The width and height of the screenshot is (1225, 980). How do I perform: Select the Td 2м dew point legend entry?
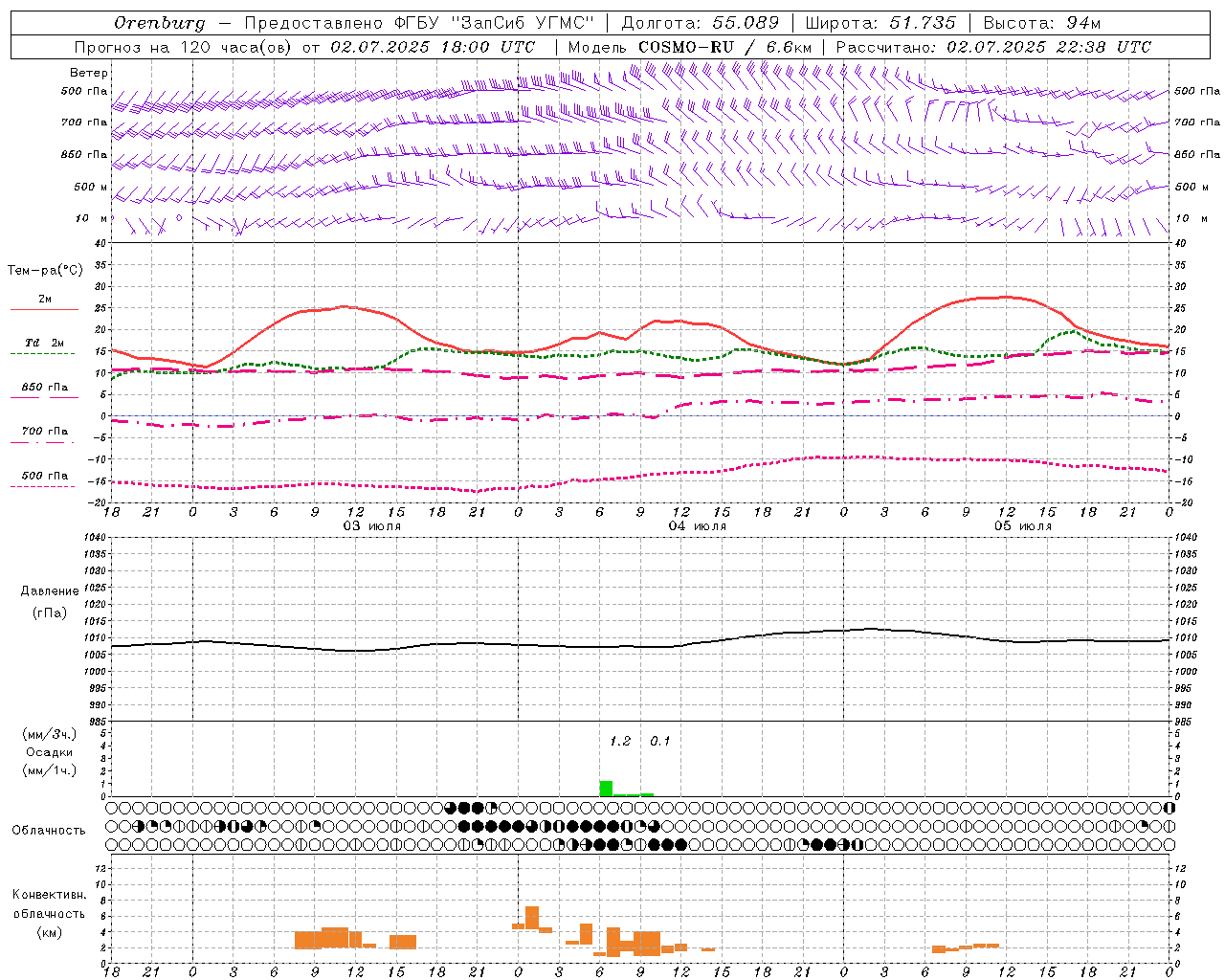(45, 343)
